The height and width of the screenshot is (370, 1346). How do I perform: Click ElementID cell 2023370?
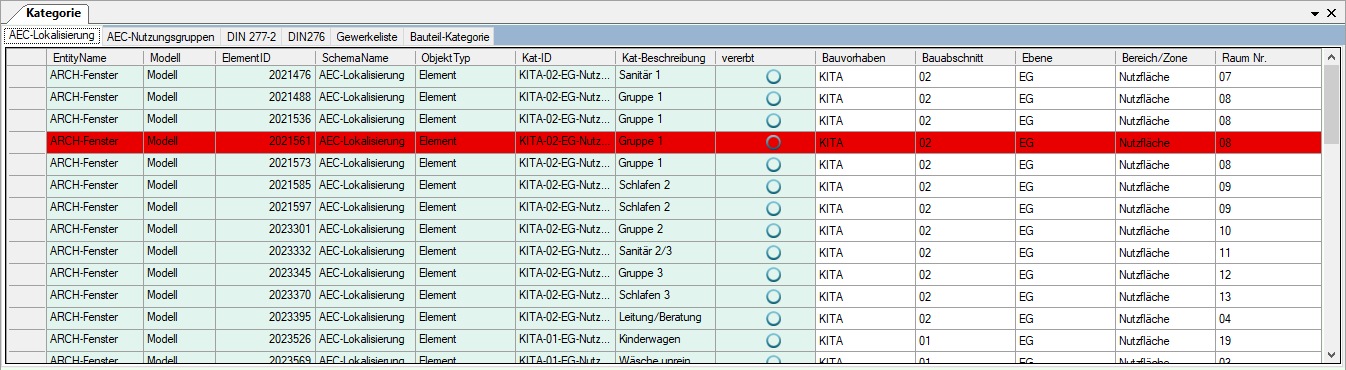click(x=265, y=296)
